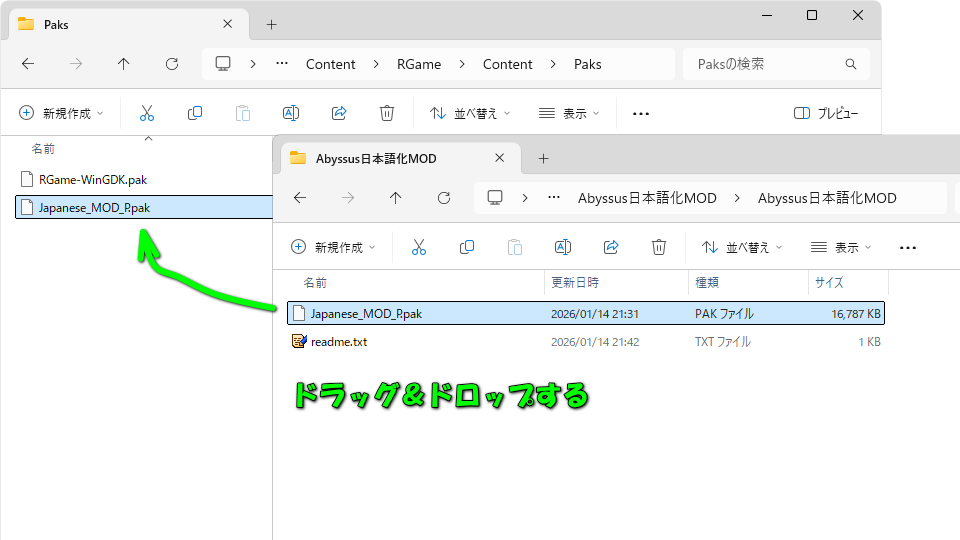This screenshot has width=960, height=540.
Task: Sort by 種類 column header
Action: point(707,283)
